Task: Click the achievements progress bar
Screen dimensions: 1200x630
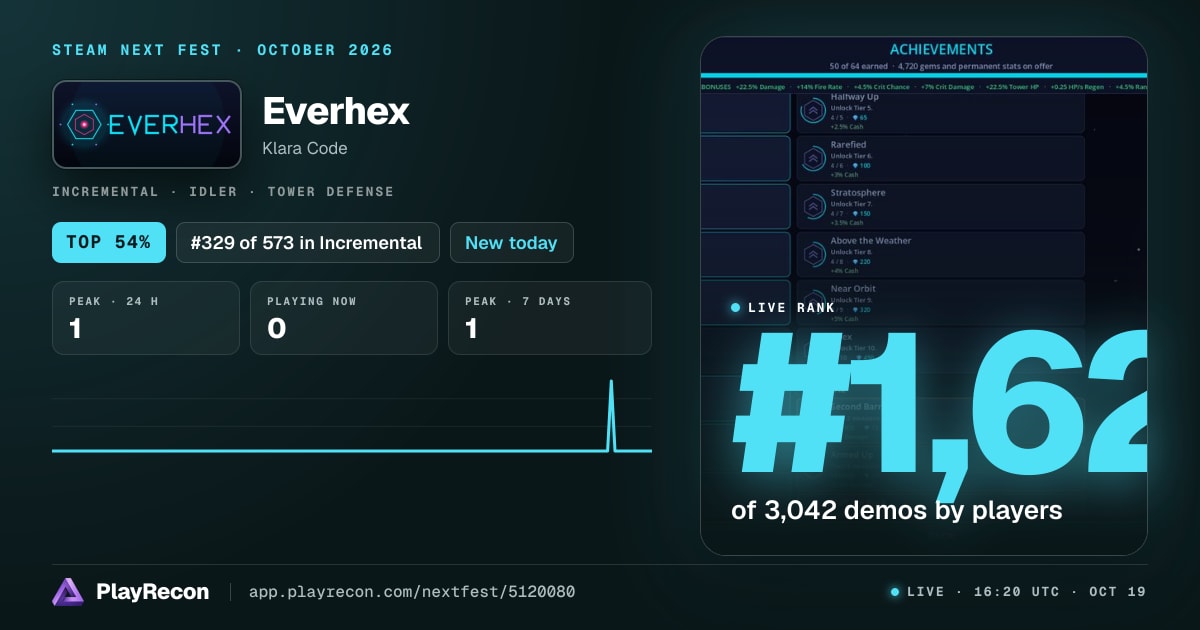Action: coord(924,75)
